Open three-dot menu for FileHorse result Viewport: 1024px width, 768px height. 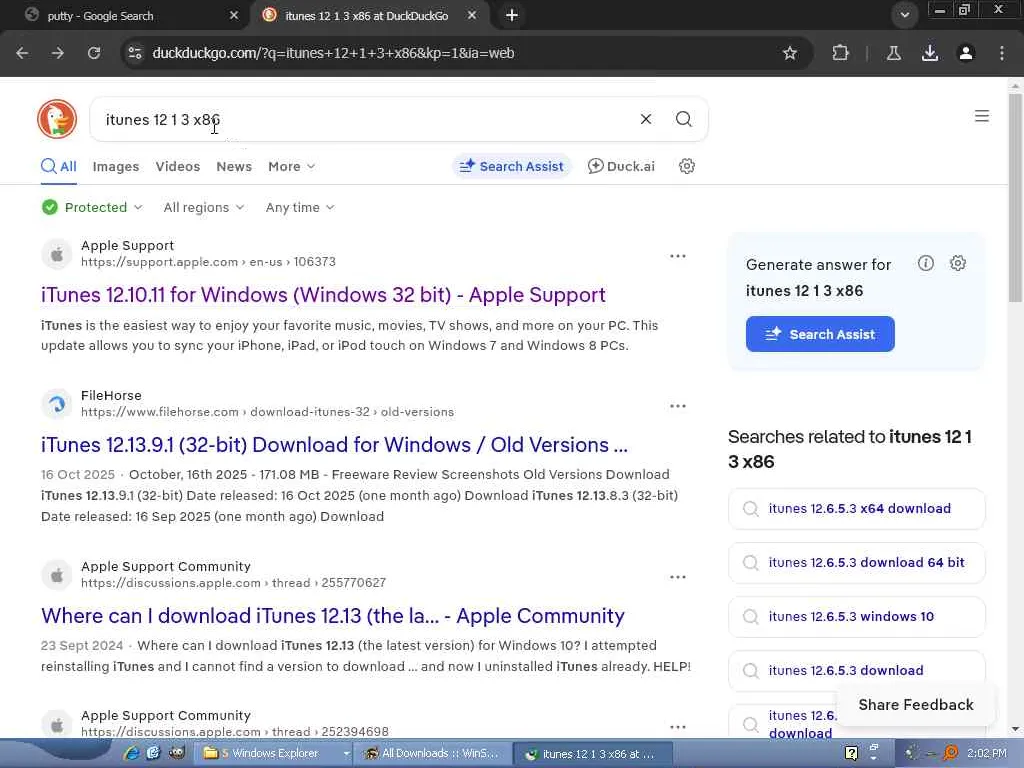point(678,406)
